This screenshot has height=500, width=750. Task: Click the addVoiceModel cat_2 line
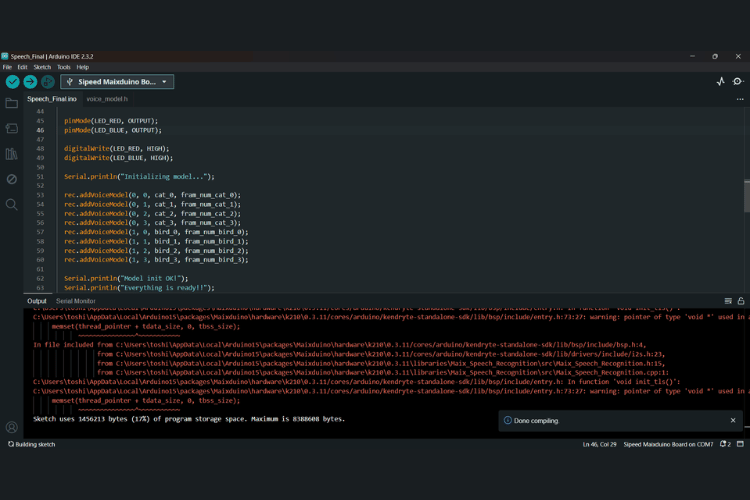click(153, 213)
